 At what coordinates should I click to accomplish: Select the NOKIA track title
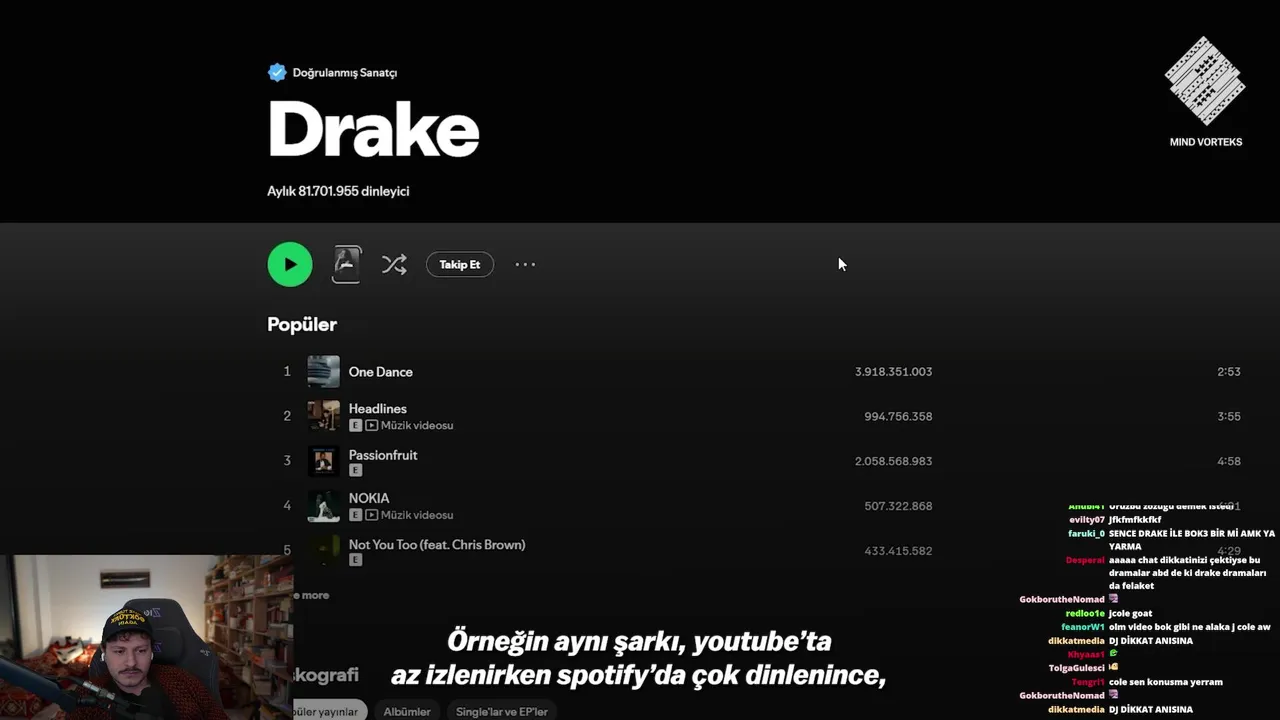point(369,497)
